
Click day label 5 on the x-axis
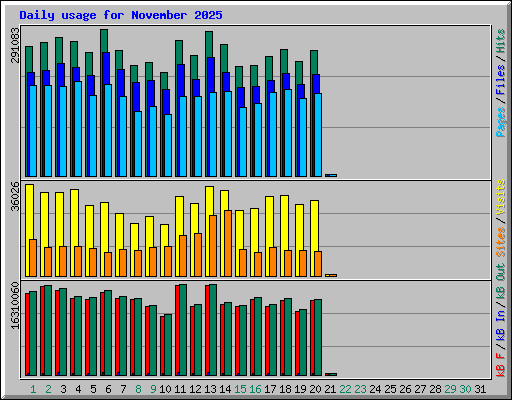coord(93,389)
